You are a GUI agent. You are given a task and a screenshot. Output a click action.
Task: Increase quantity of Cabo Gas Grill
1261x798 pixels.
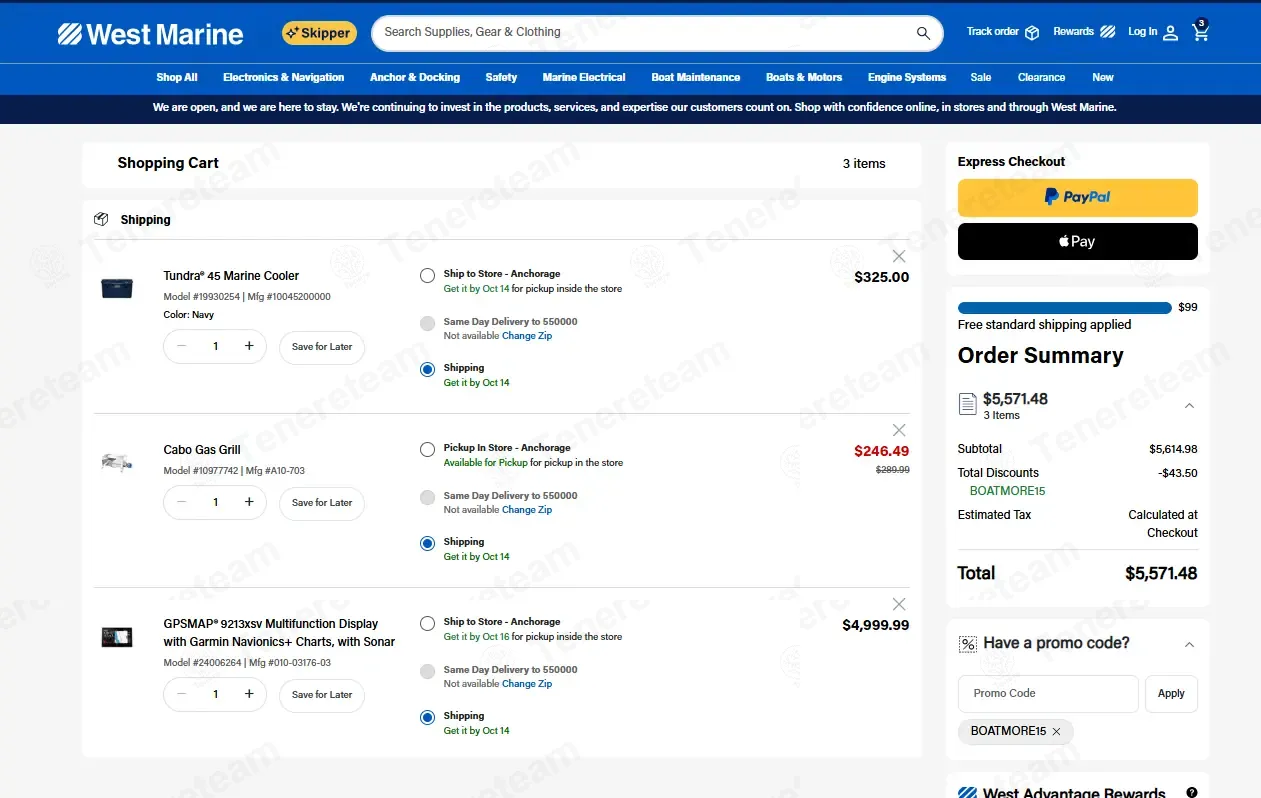[249, 502]
